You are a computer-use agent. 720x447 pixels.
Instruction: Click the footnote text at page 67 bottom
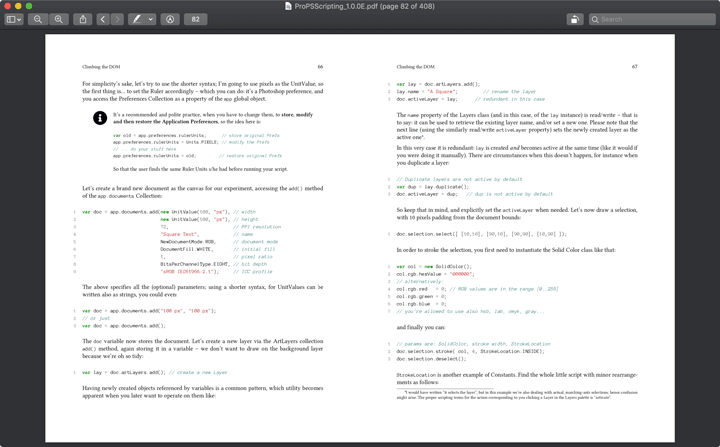pos(517,395)
